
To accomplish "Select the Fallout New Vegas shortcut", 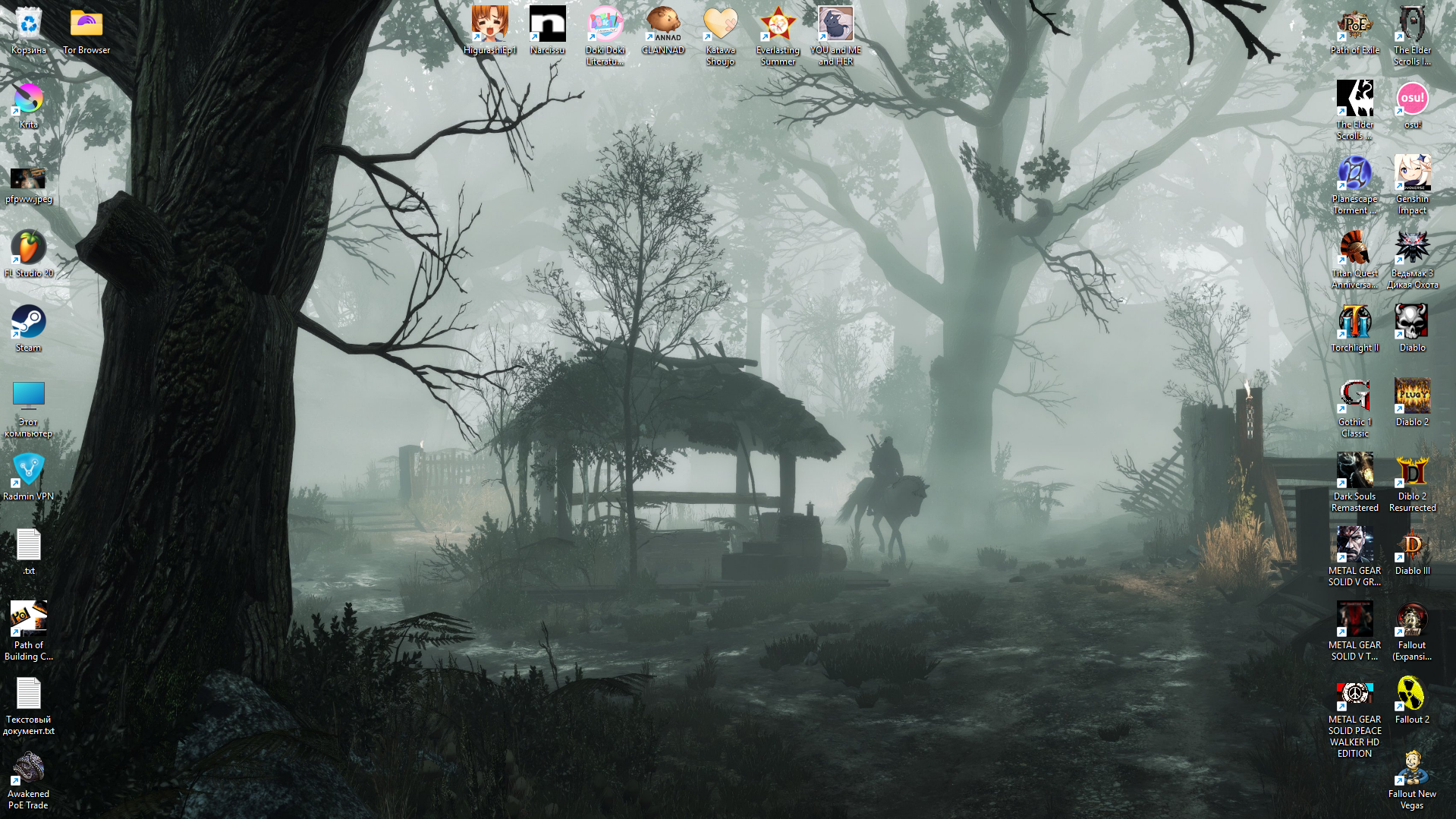I will coord(1412,780).
